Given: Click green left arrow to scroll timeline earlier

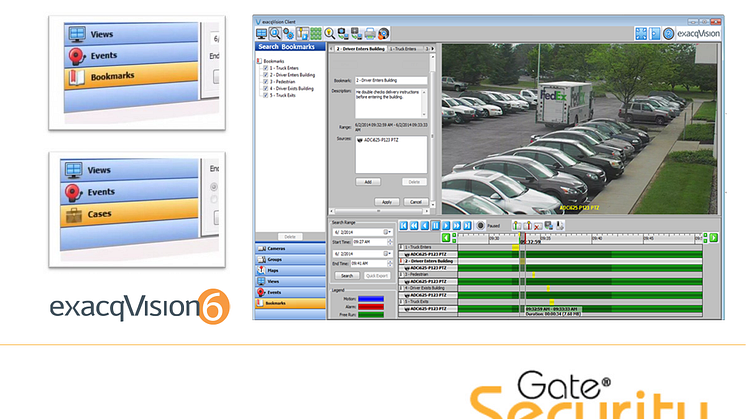Looking at the screenshot, I should tap(446, 237).
